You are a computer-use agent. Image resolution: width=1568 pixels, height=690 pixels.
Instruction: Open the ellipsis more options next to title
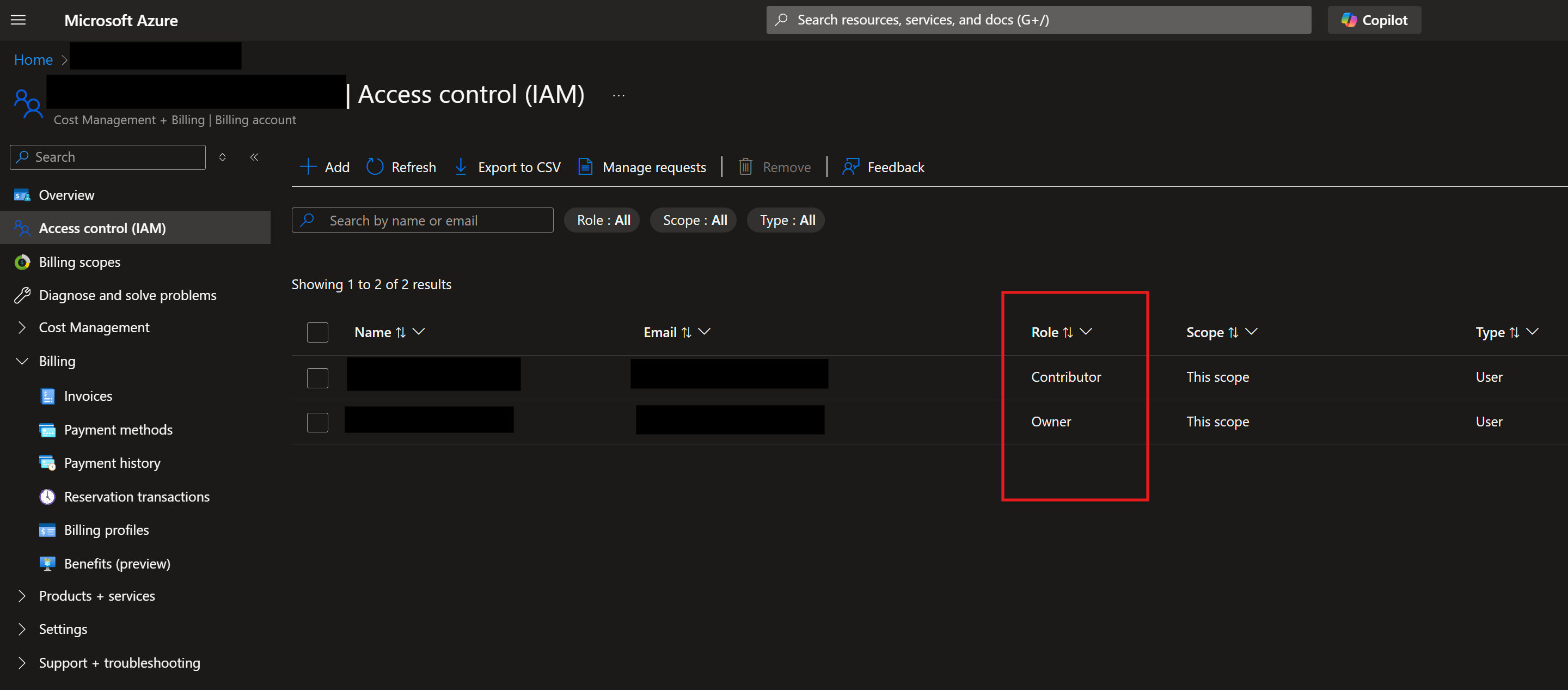coord(618,96)
